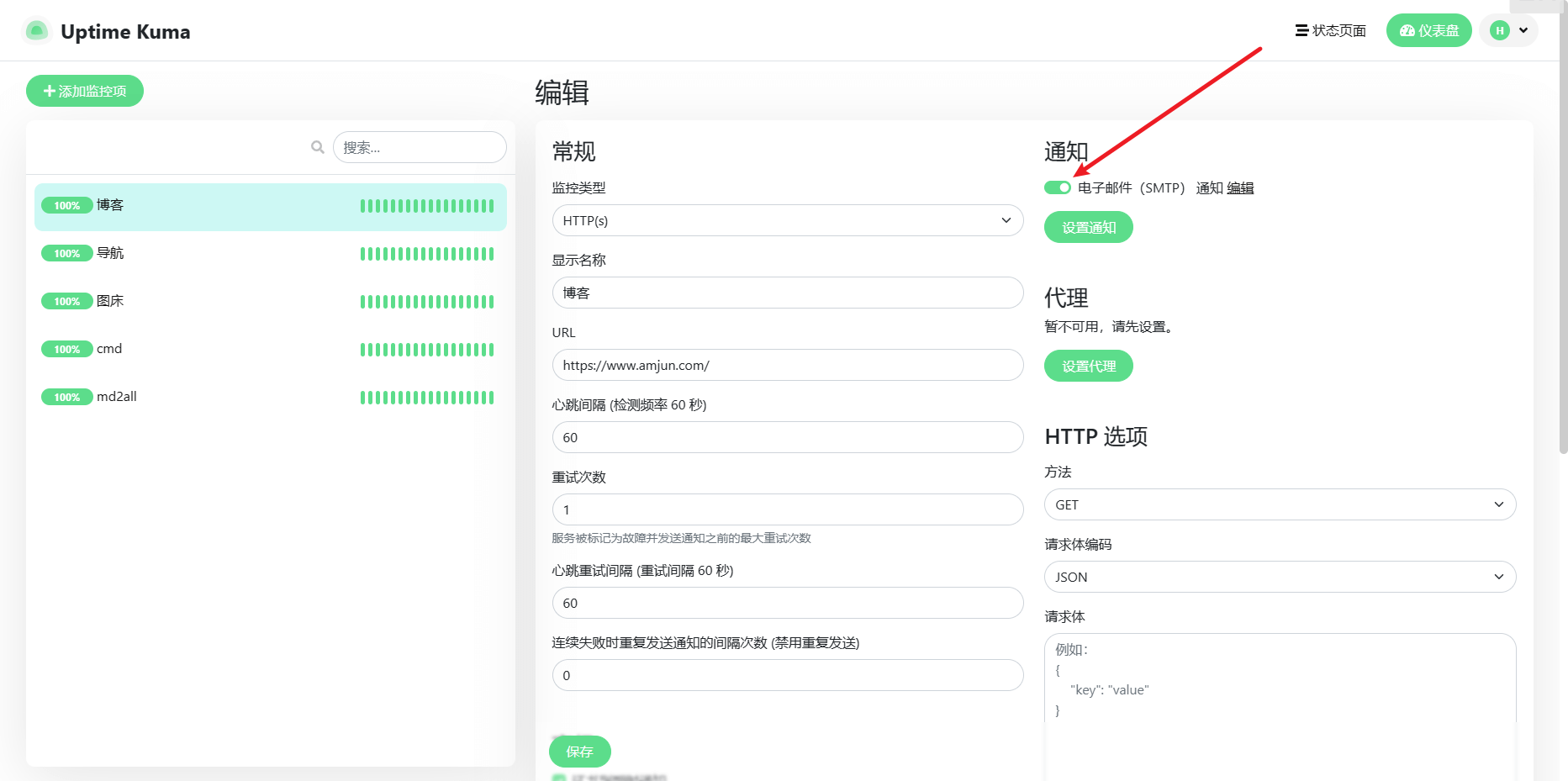Open the 状态页面 navigation item
Screen dimensions: 1568x781
1336,30
